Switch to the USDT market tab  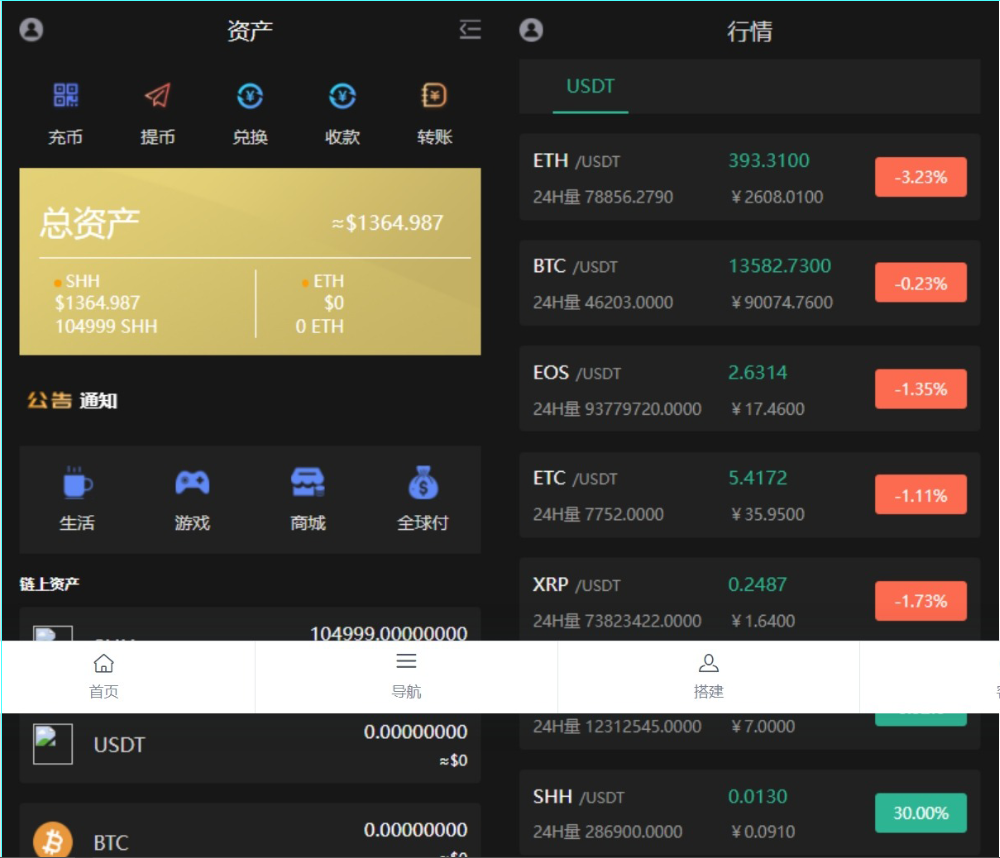coord(590,86)
